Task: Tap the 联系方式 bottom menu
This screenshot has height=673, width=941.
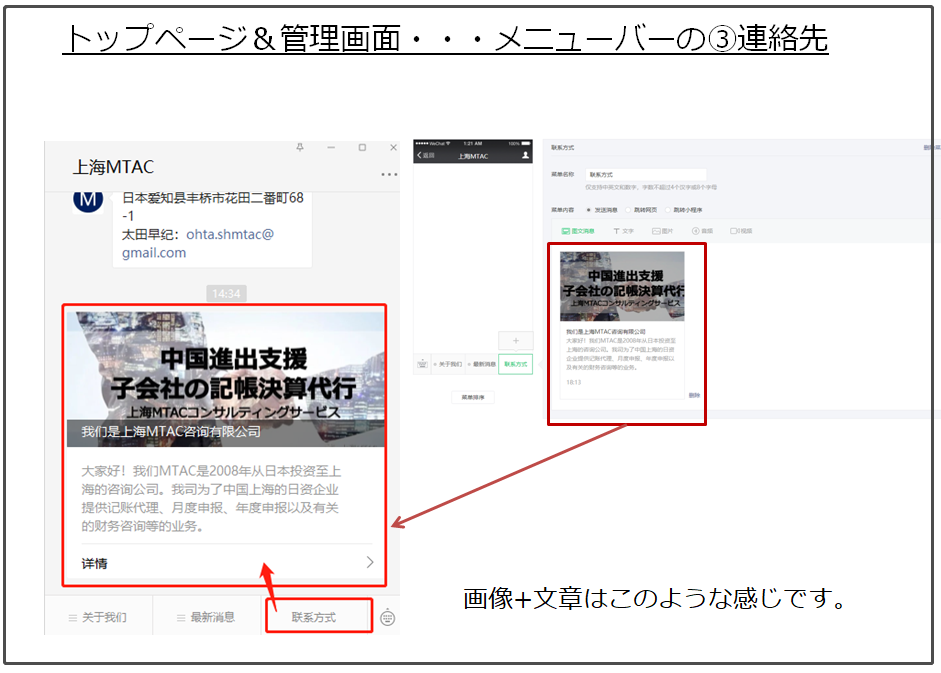Action: pyautogui.click(x=314, y=617)
